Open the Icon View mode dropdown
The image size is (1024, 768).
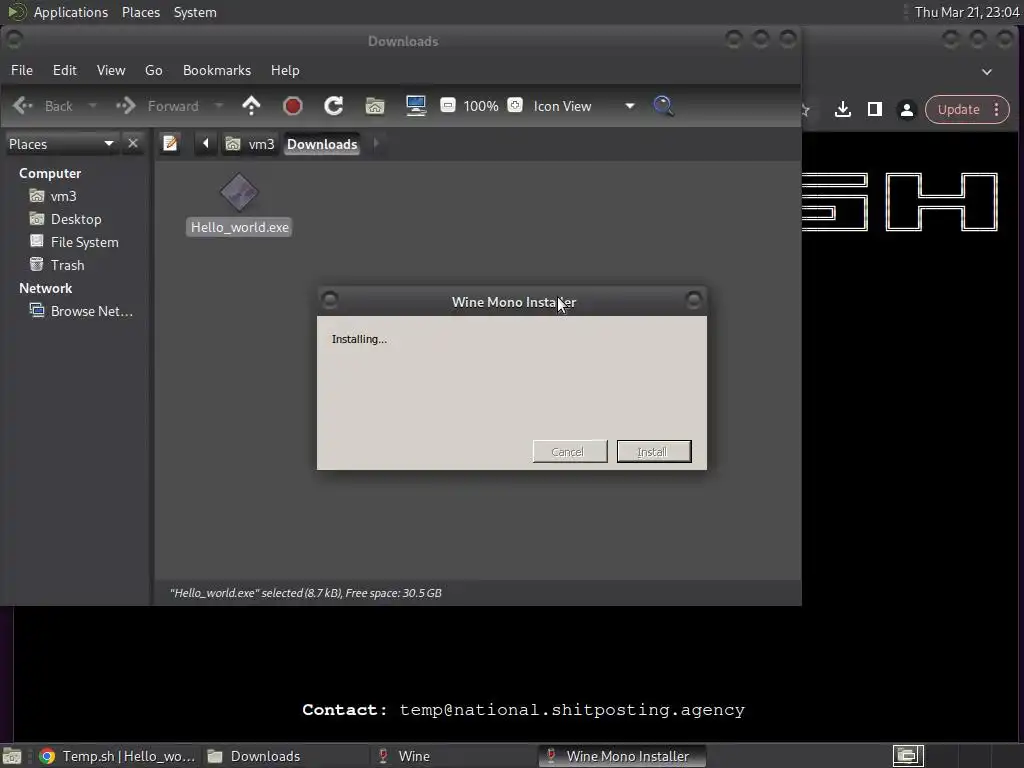pos(583,106)
